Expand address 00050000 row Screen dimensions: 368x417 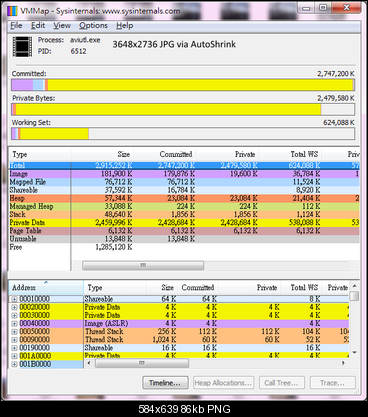tap(14, 332)
